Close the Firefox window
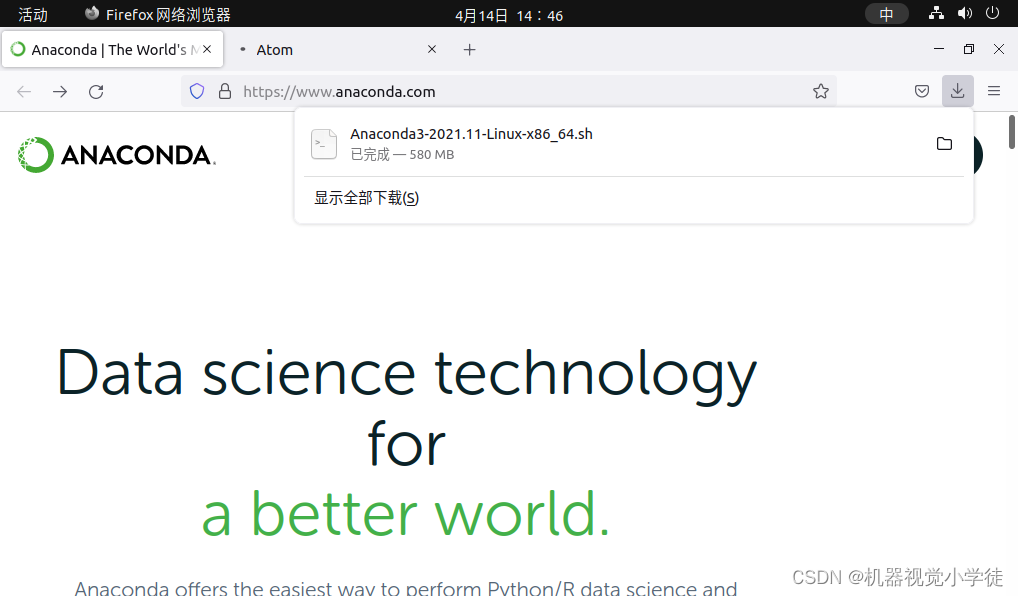 click(x=999, y=49)
